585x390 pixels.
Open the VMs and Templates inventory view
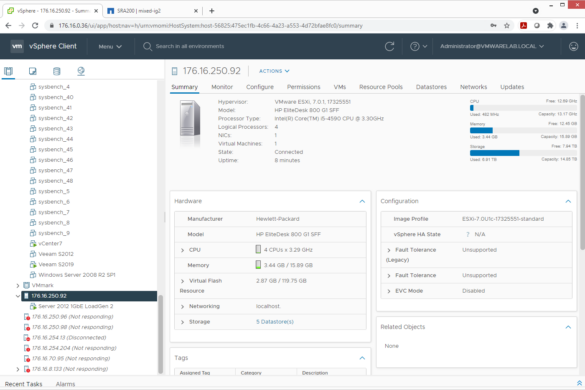pos(32,71)
